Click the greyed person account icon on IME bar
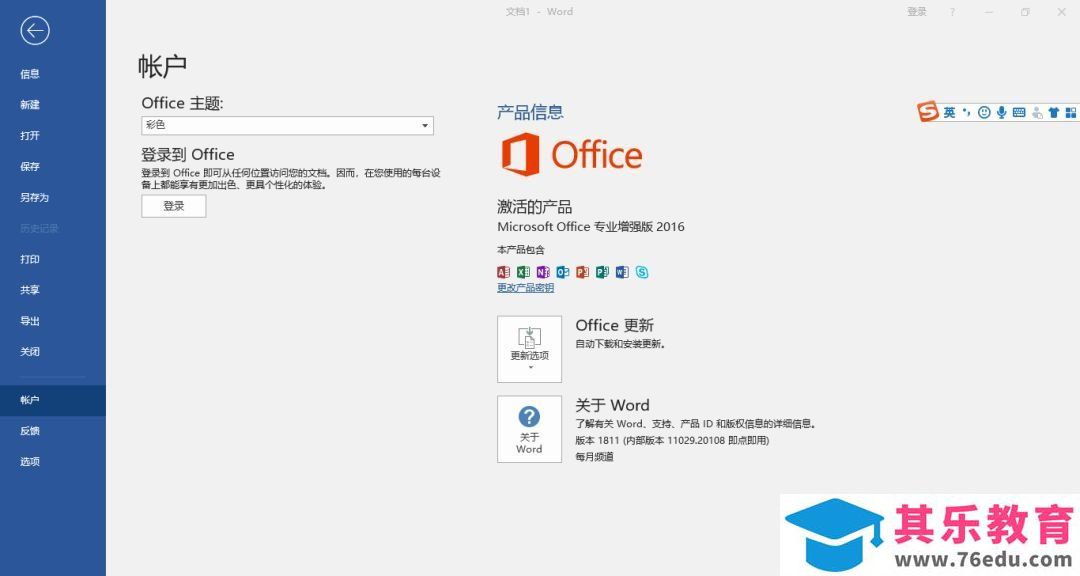This screenshot has height=576, width=1080. coord(1037,112)
